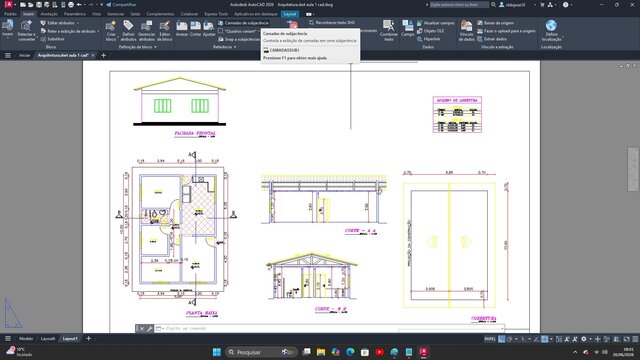The width and height of the screenshot is (640, 360).
Task: Click the Compartilhar share button
Action: [121, 4]
